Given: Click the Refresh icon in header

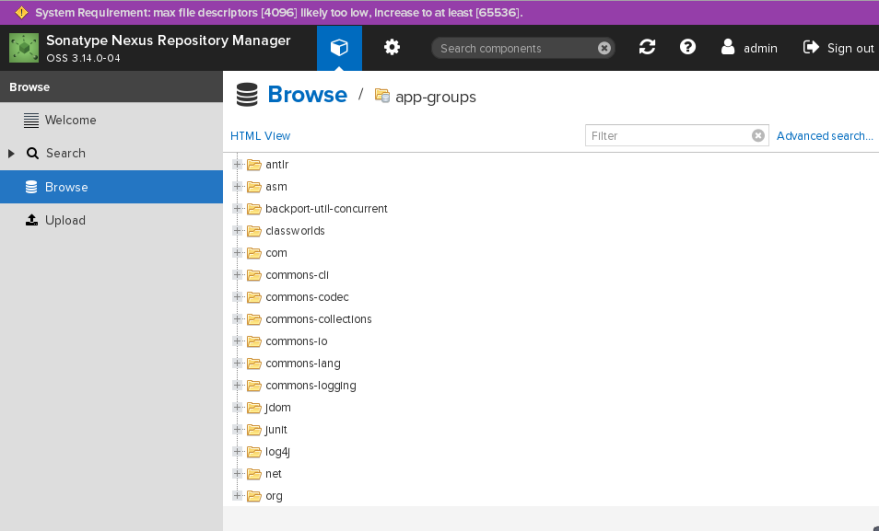Looking at the screenshot, I should pyautogui.click(x=647, y=48).
